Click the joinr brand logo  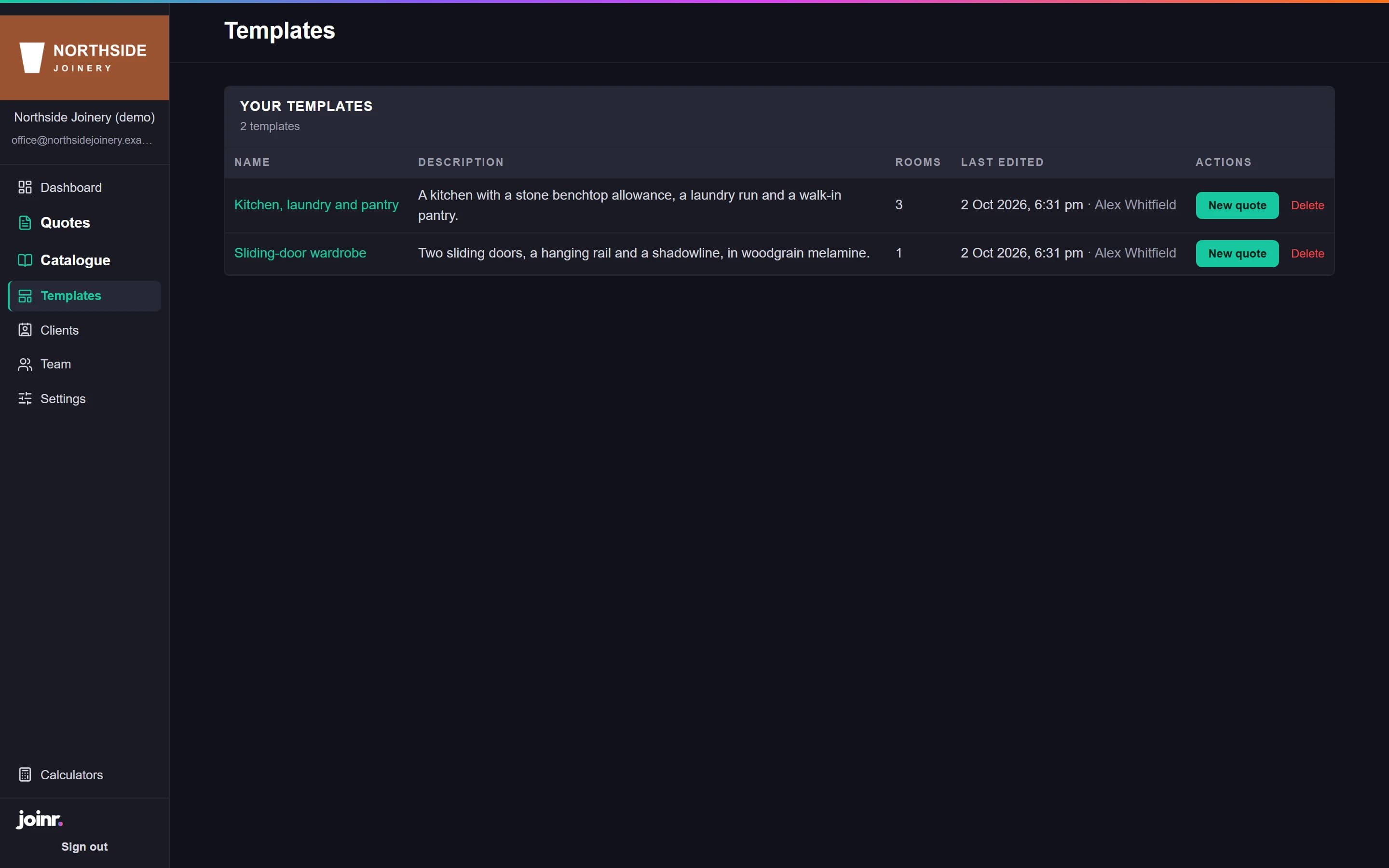[39, 819]
